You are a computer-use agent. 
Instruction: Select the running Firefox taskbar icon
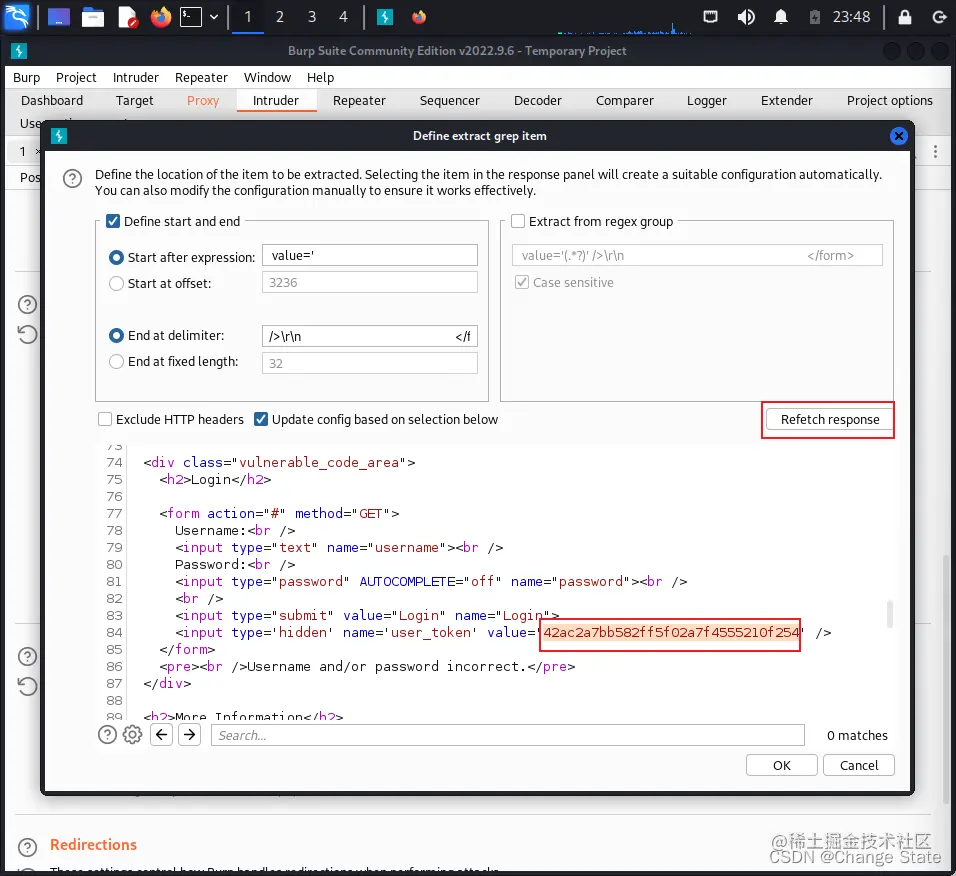pyautogui.click(x=419, y=17)
